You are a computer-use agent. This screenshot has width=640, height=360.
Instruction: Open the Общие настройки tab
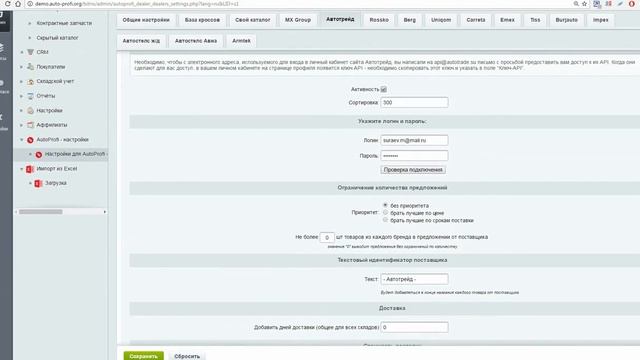tap(146, 20)
